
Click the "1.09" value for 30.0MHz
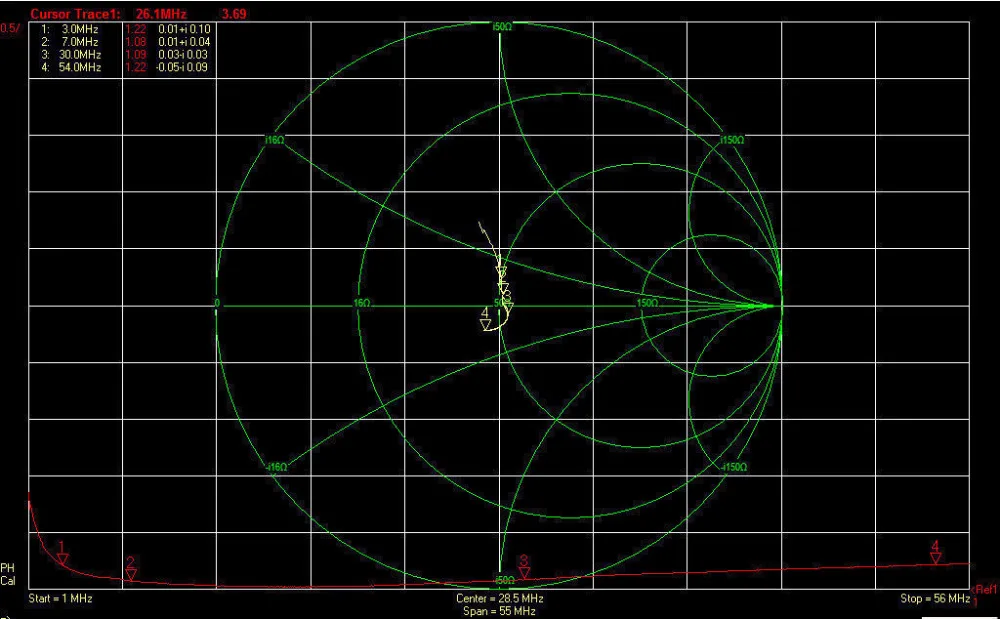point(136,54)
